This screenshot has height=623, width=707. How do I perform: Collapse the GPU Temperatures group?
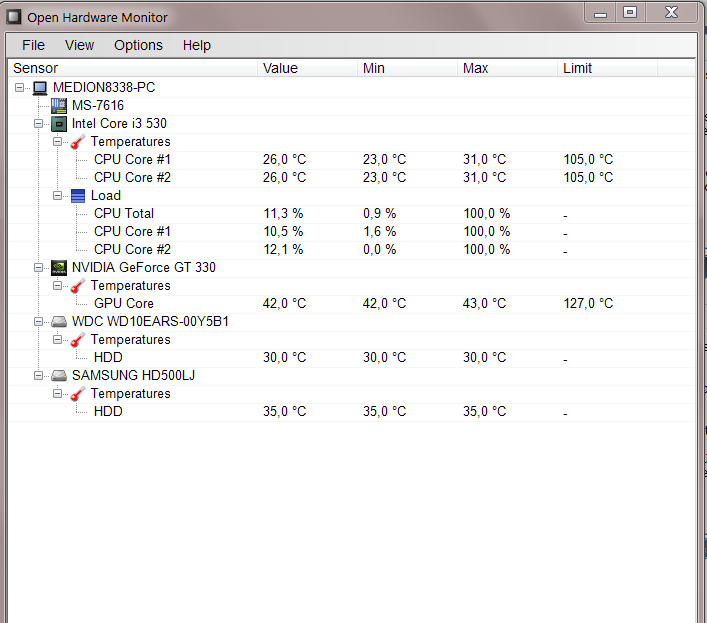[57, 286]
